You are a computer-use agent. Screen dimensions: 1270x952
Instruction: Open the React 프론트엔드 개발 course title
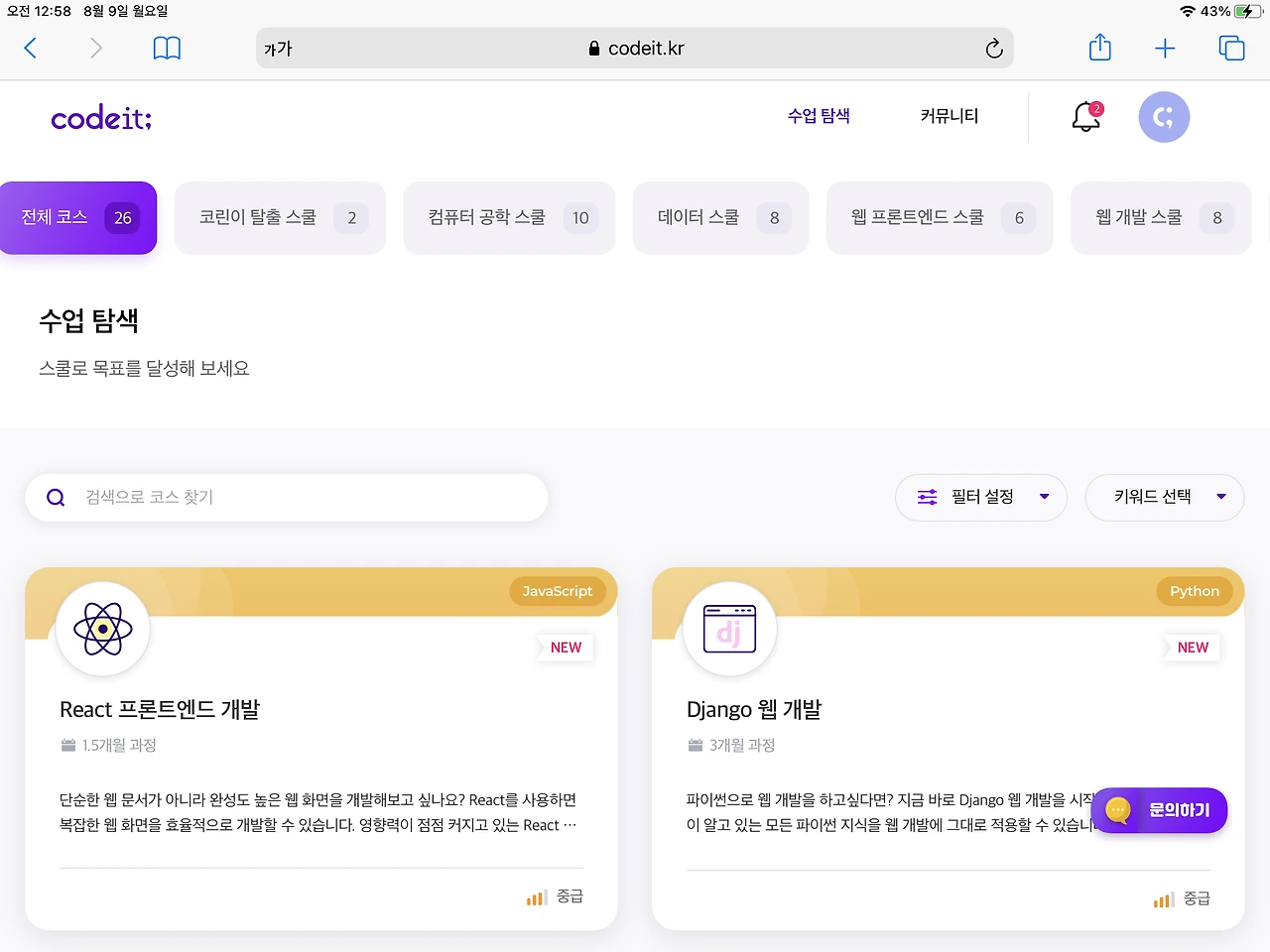(x=160, y=710)
